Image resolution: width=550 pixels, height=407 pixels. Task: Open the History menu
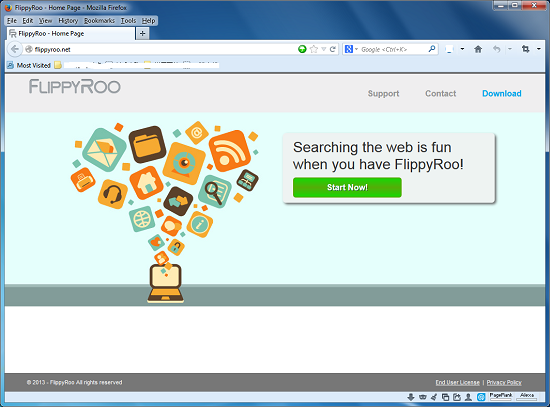tap(68, 21)
